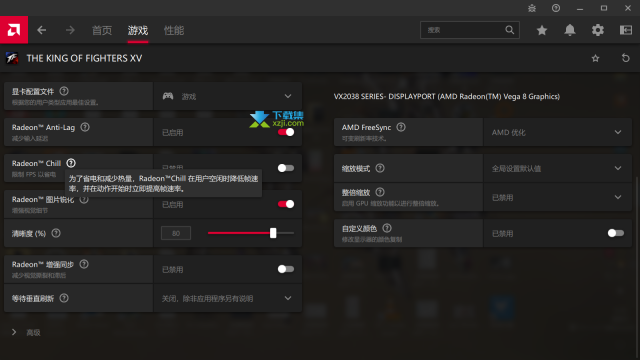Click the search magnifier icon
The image size is (640, 360).
509,30
